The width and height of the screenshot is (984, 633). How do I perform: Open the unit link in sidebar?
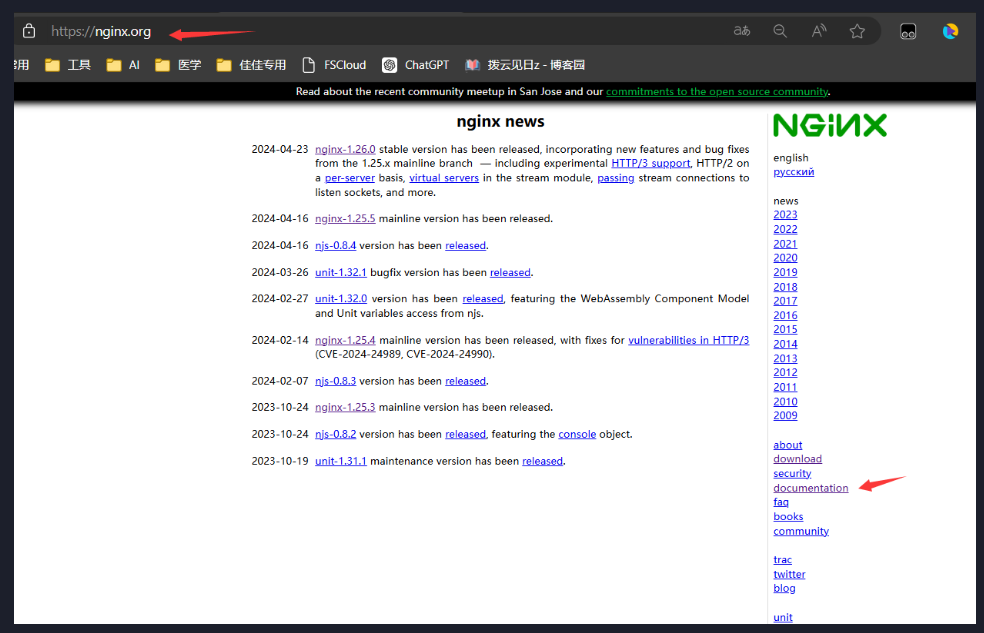783,617
